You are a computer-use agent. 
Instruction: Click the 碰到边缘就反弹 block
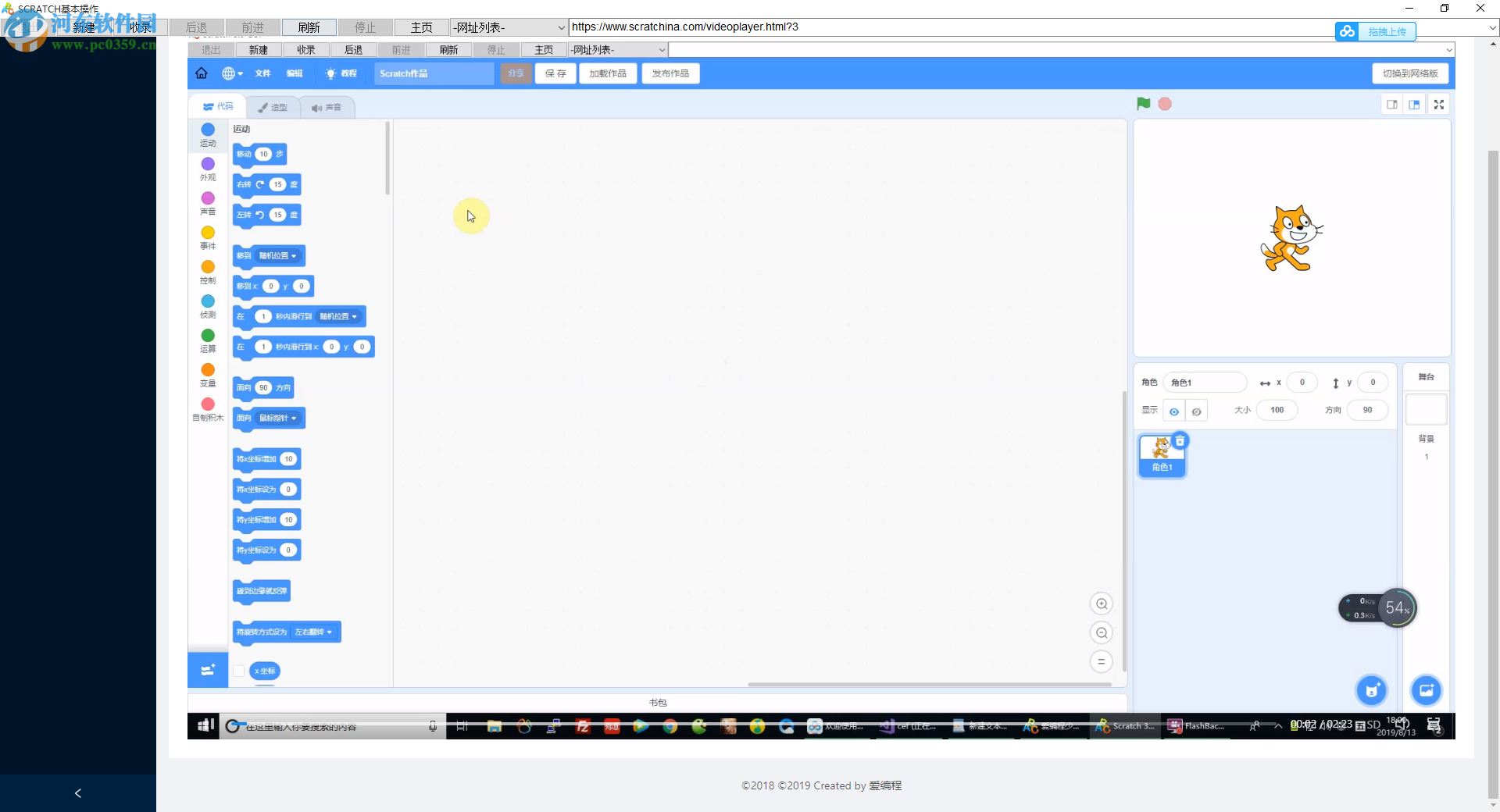(262, 591)
